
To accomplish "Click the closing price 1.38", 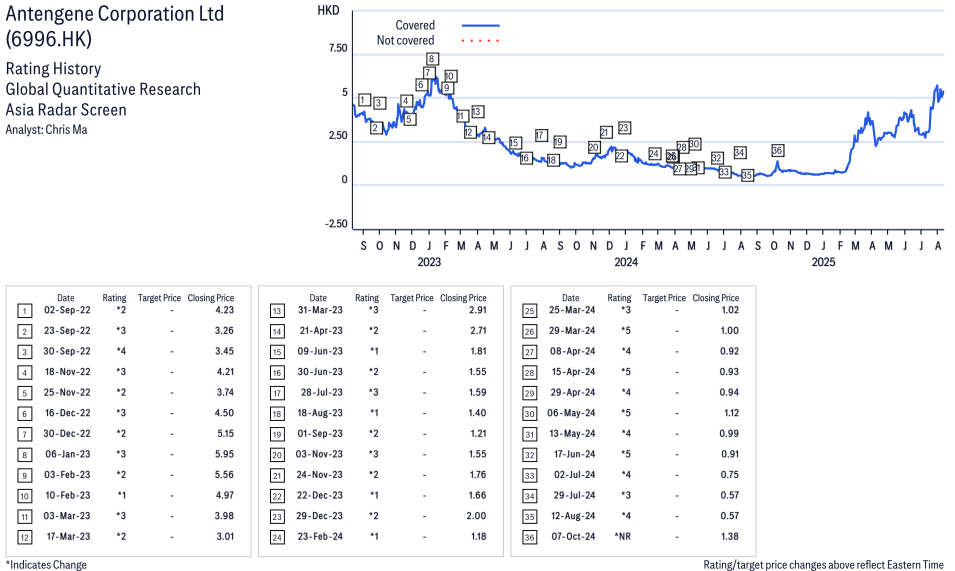I will coord(730,536).
